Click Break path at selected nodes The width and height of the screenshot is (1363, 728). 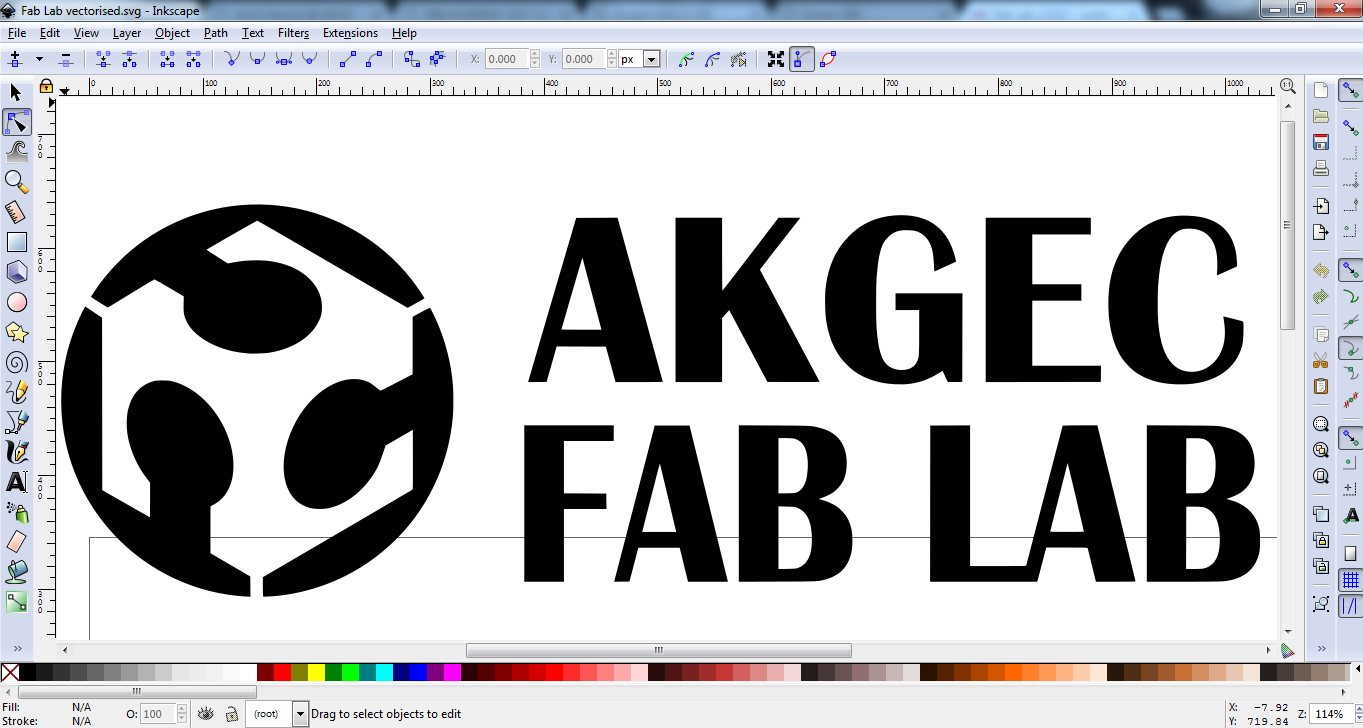pyautogui.click(x=129, y=59)
